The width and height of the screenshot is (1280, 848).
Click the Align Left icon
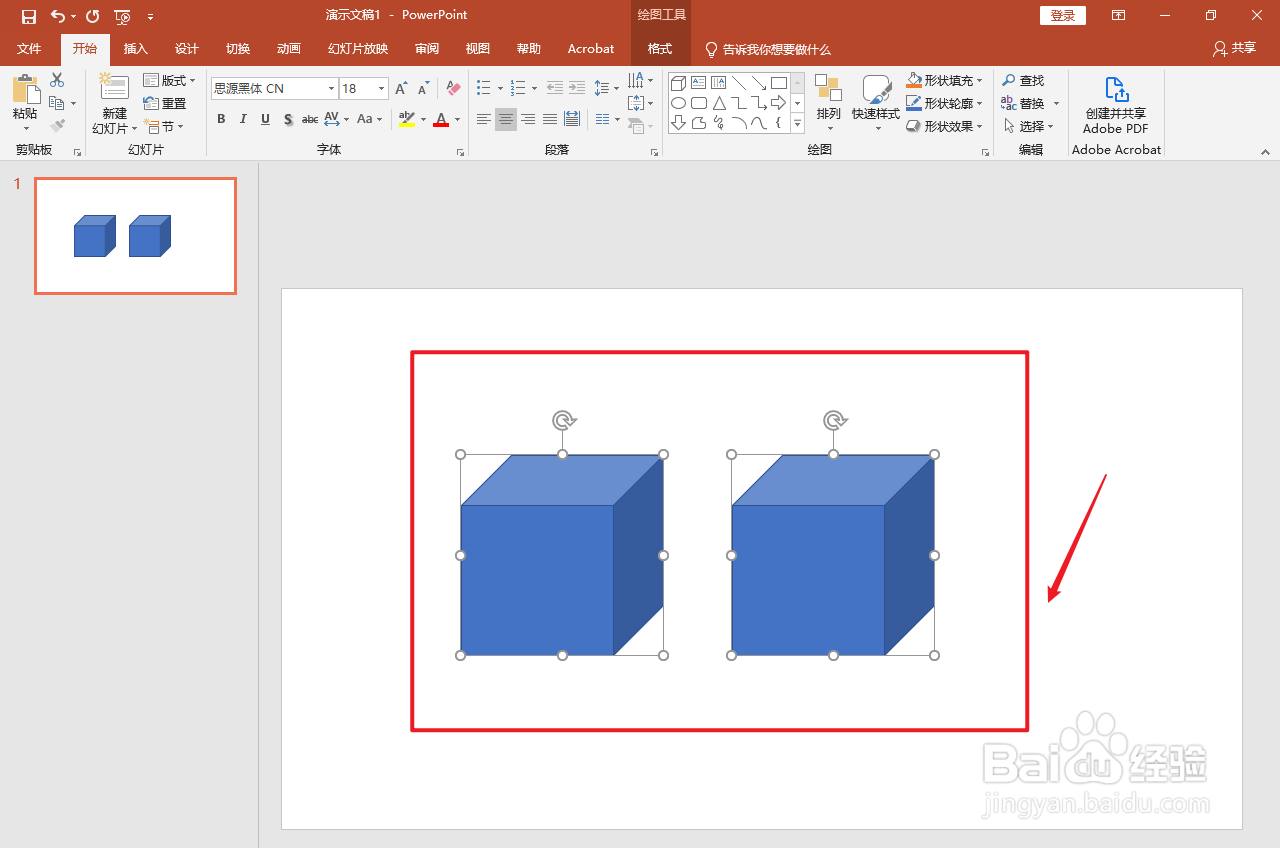pos(484,119)
